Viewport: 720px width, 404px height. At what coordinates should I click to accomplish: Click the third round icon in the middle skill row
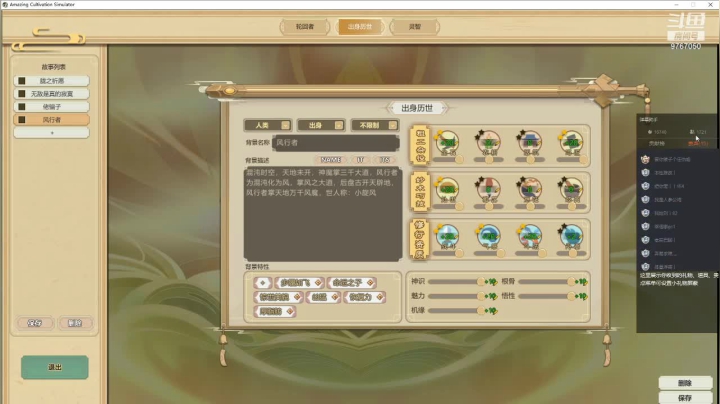coord(530,190)
